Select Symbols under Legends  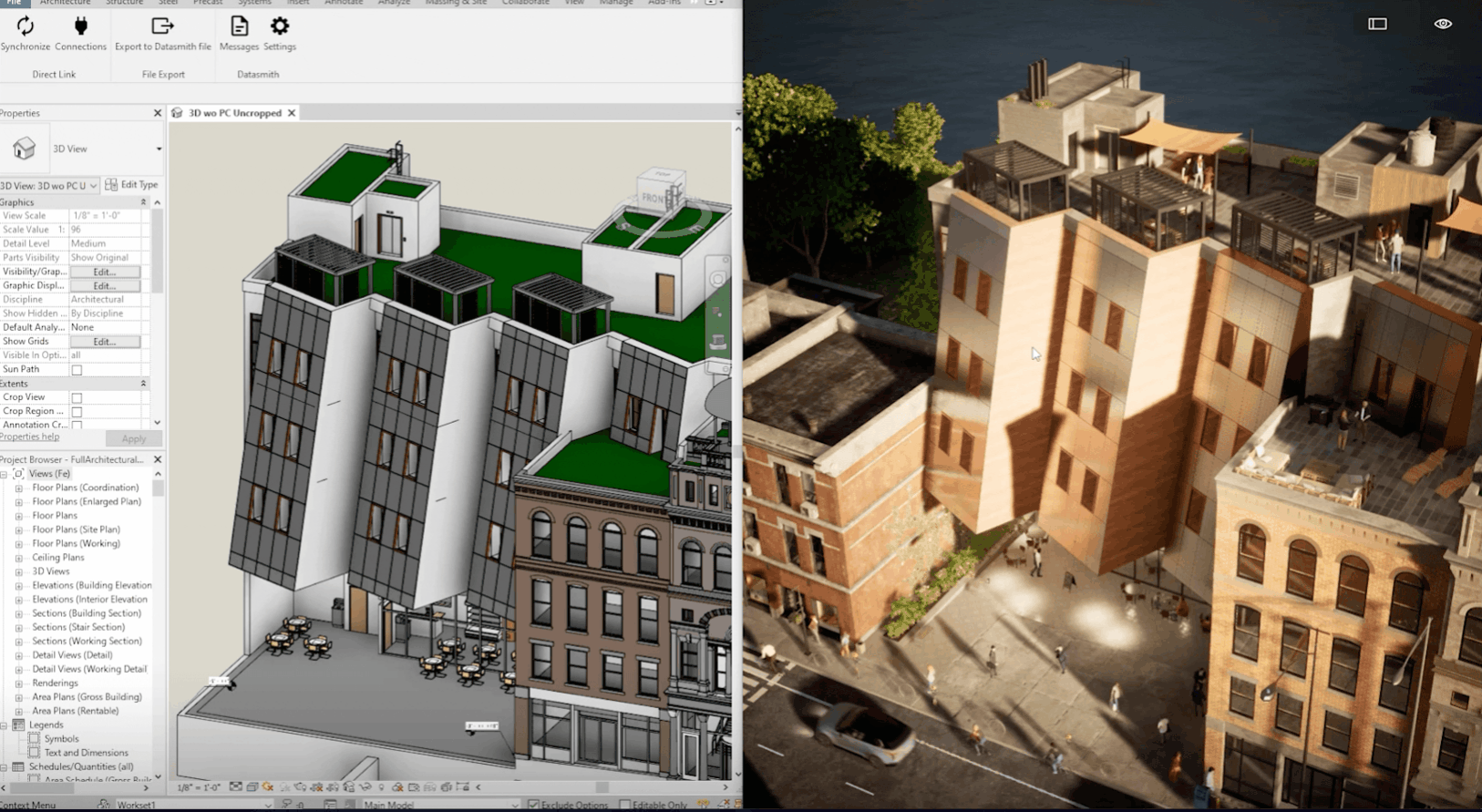pos(61,739)
